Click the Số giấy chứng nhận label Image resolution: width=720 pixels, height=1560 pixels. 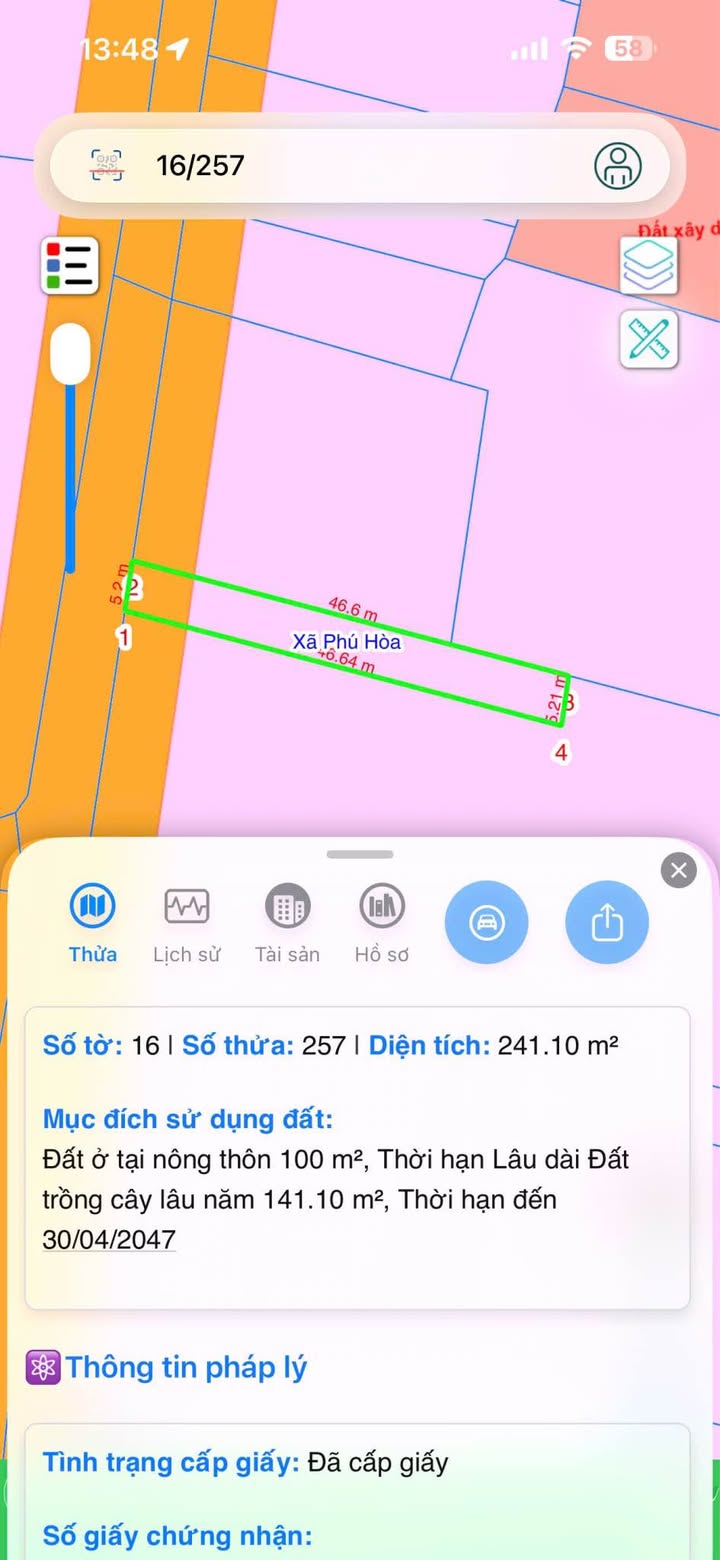[177, 1535]
